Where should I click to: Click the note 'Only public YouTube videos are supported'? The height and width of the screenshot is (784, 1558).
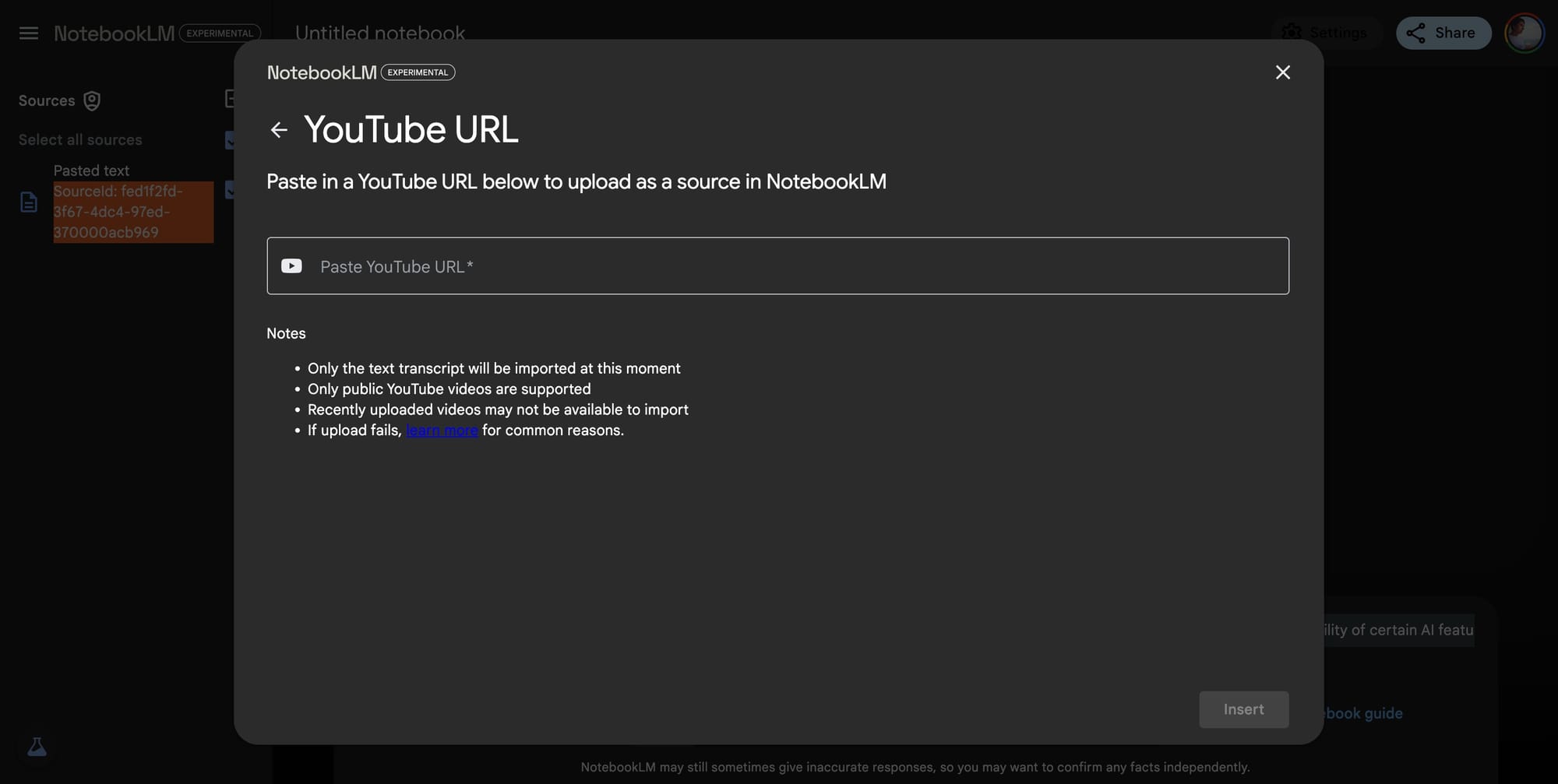tap(449, 389)
